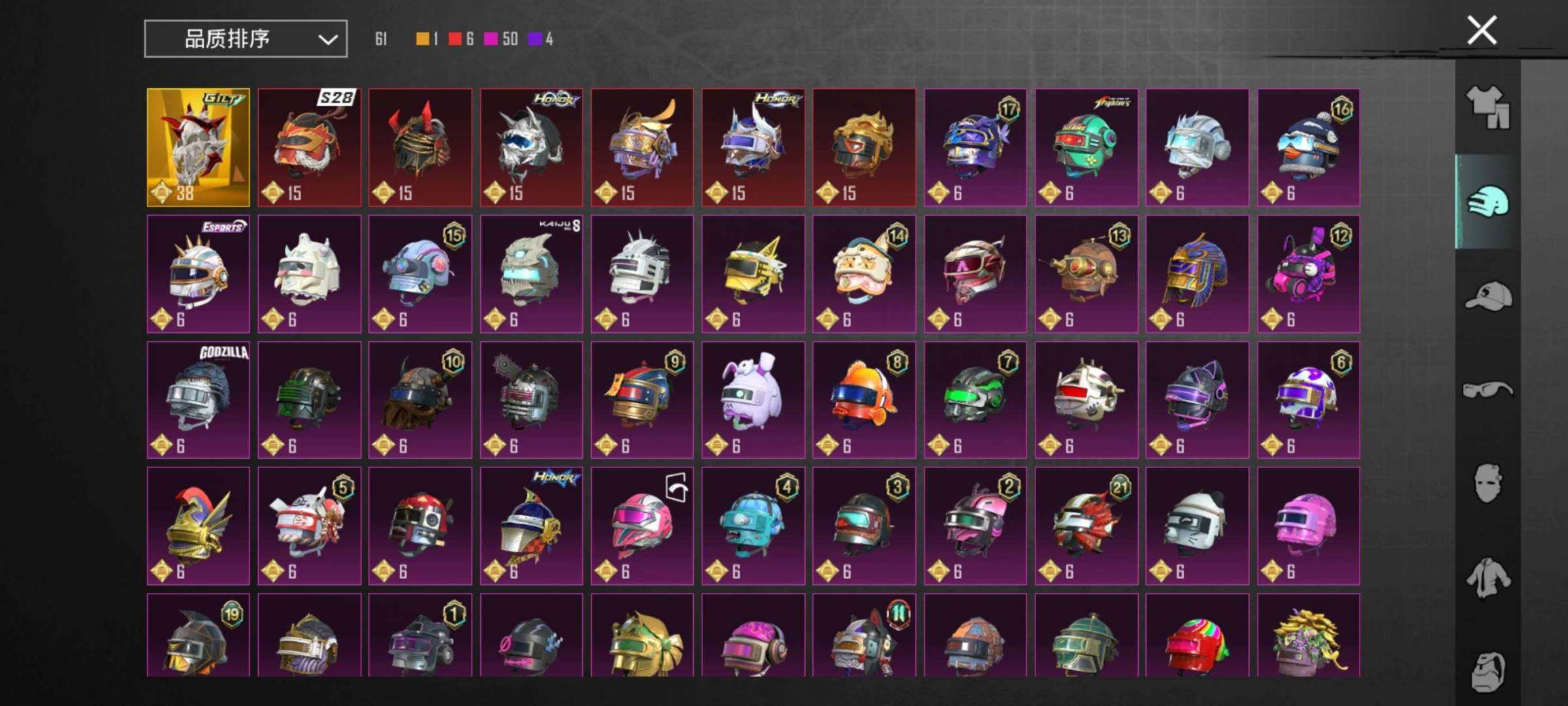Select the S28 season helmet
Image resolution: width=1568 pixels, height=706 pixels.
pyautogui.click(x=309, y=148)
